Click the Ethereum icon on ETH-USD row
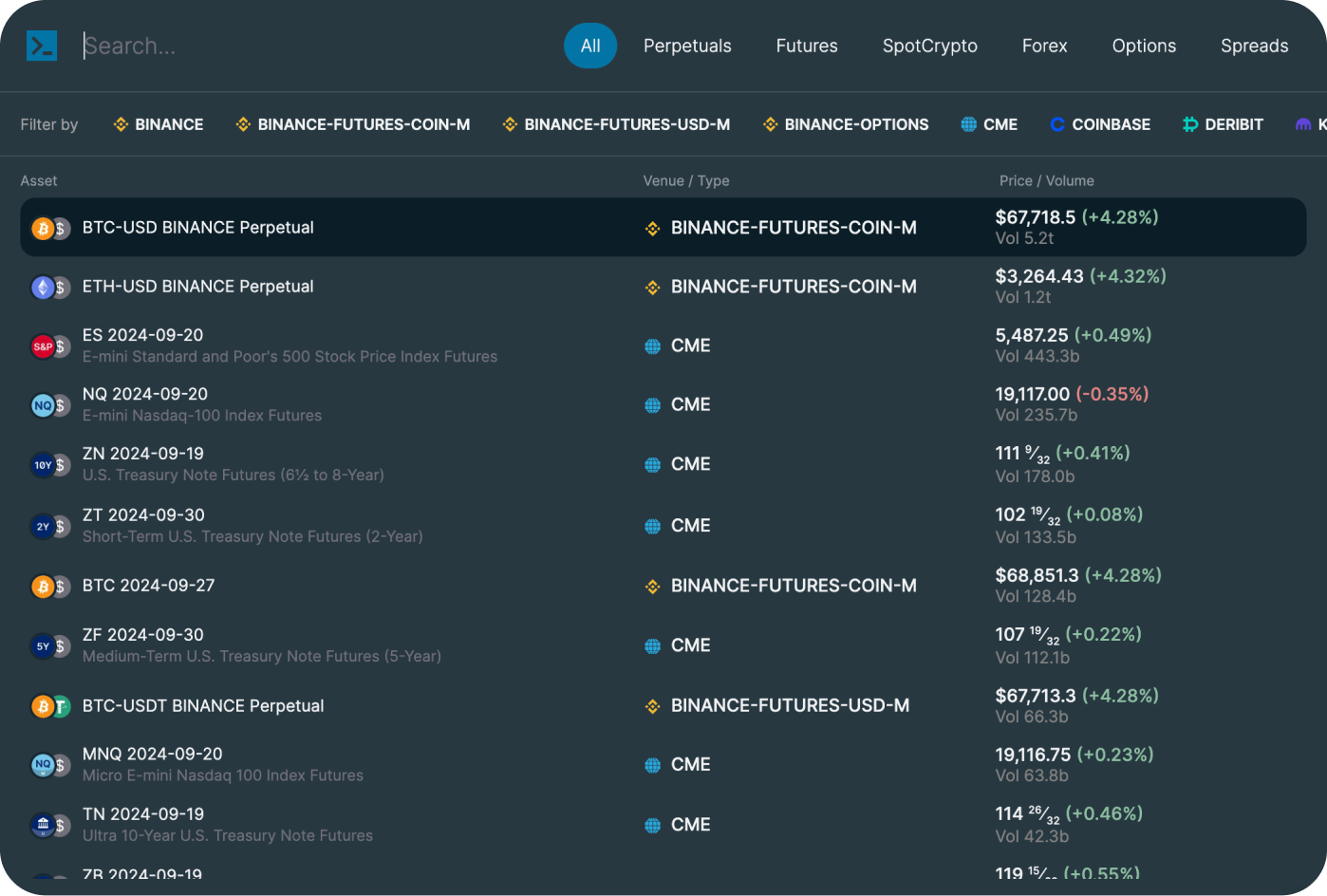The height and width of the screenshot is (896, 1327). click(x=43, y=287)
